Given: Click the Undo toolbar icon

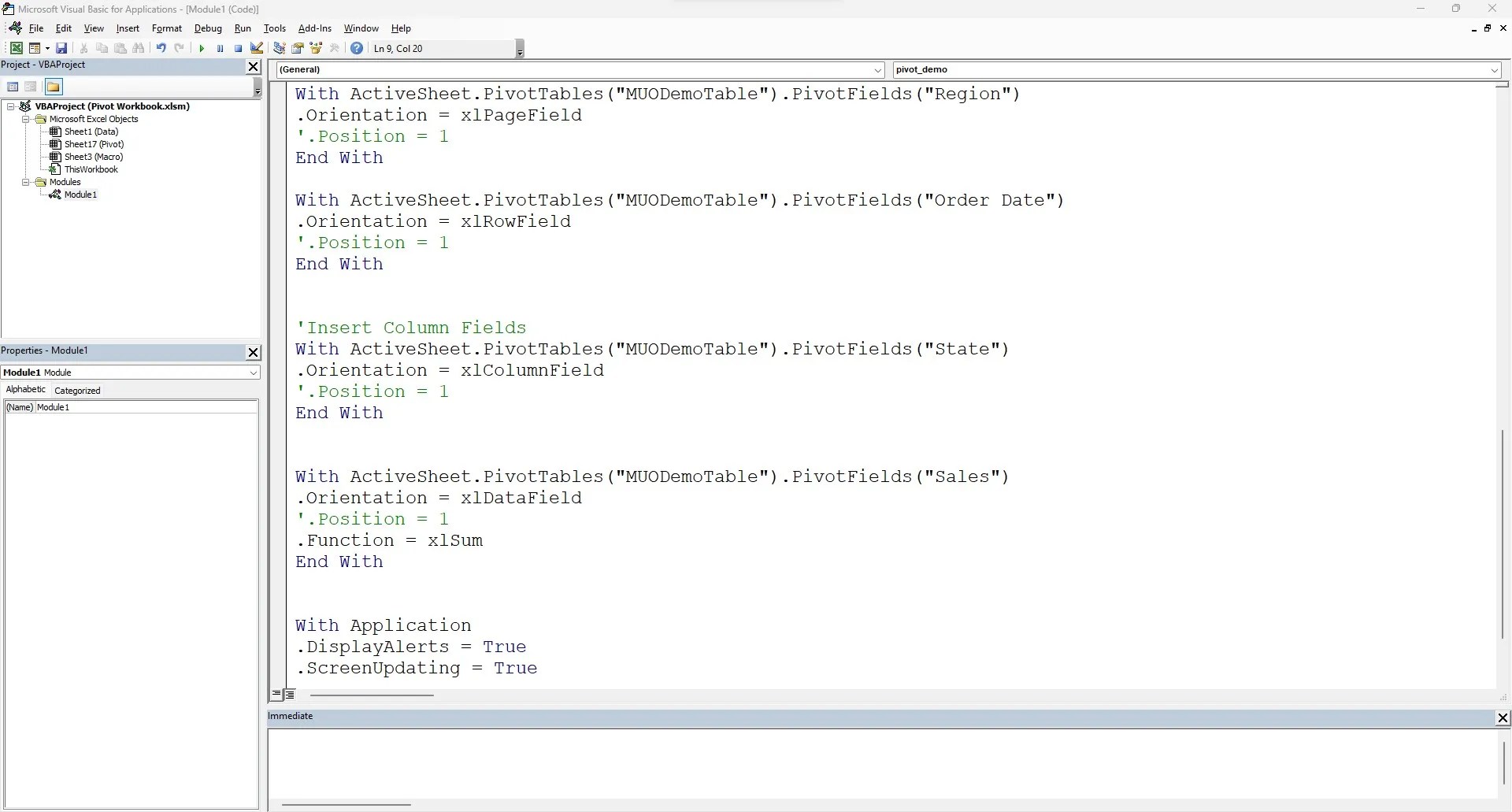Looking at the screenshot, I should 161,48.
